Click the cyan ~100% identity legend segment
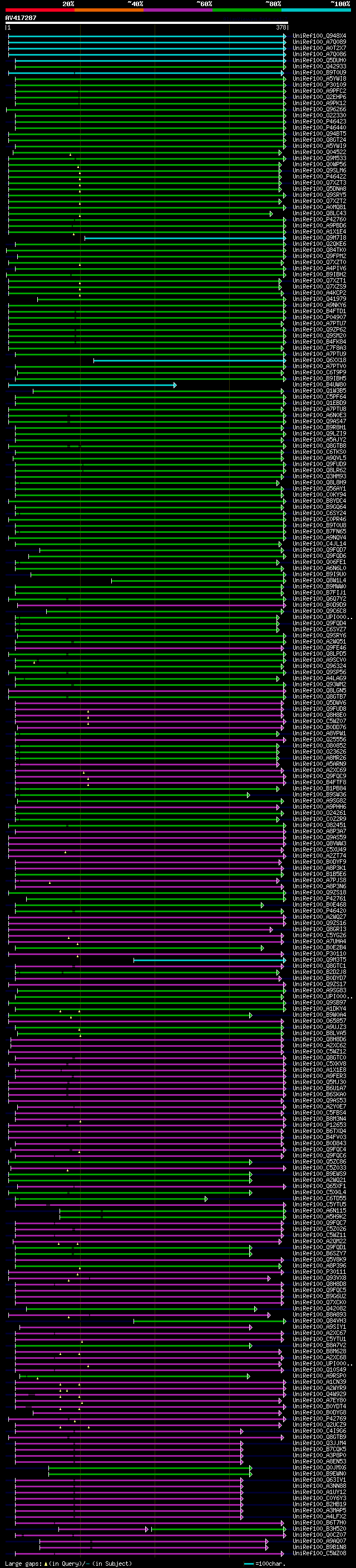The height and width of the screenshot is (1568, 356). 317,11
